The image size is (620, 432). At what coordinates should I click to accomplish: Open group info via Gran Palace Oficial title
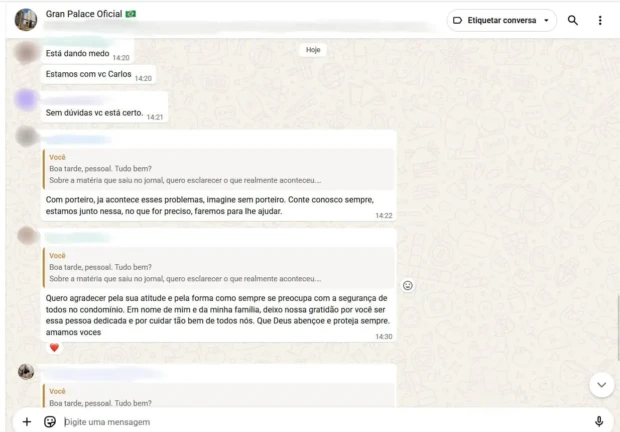pos(91,14)
